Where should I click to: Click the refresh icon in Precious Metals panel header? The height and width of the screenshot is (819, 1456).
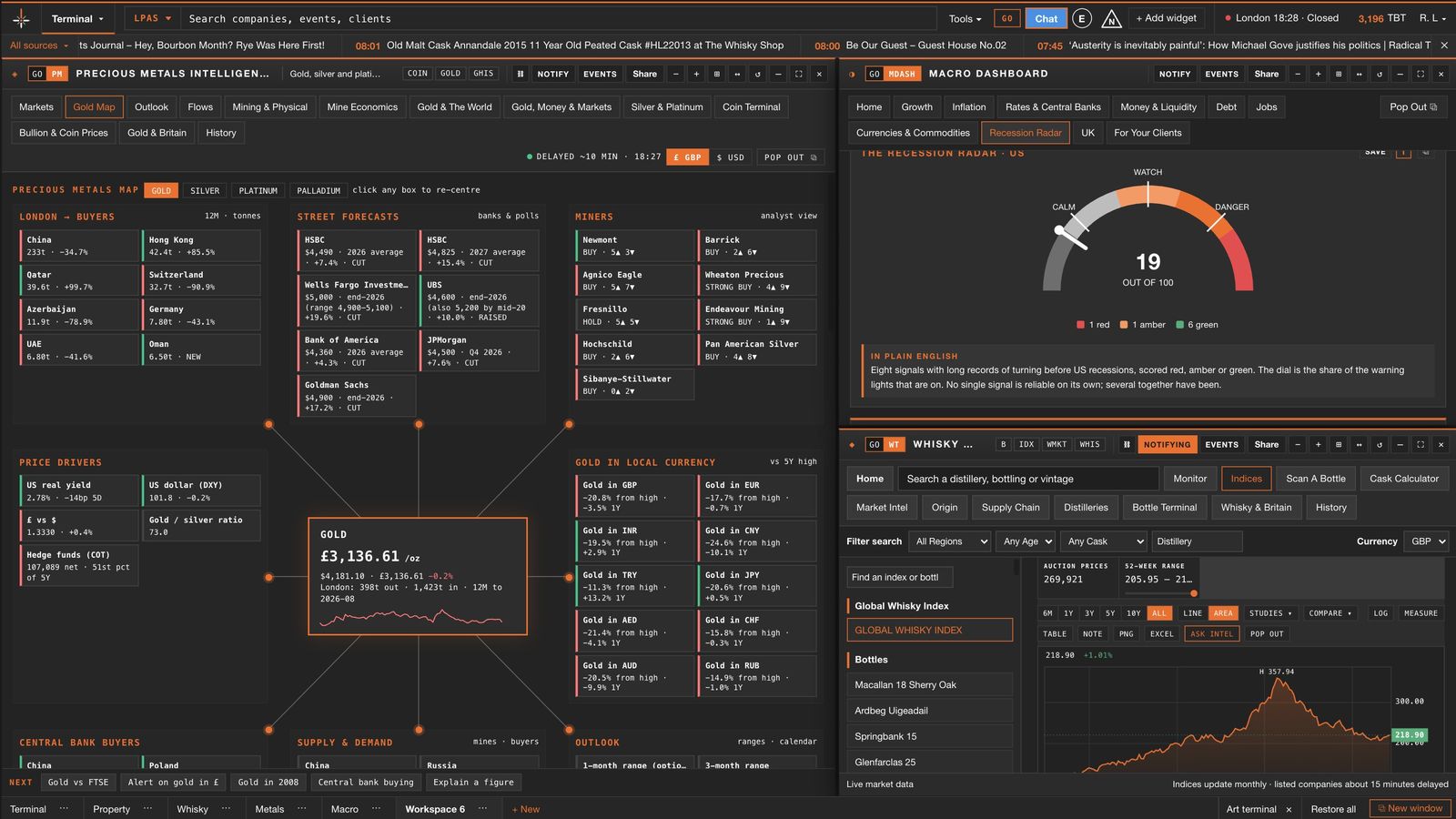click(x=757, y=74)
